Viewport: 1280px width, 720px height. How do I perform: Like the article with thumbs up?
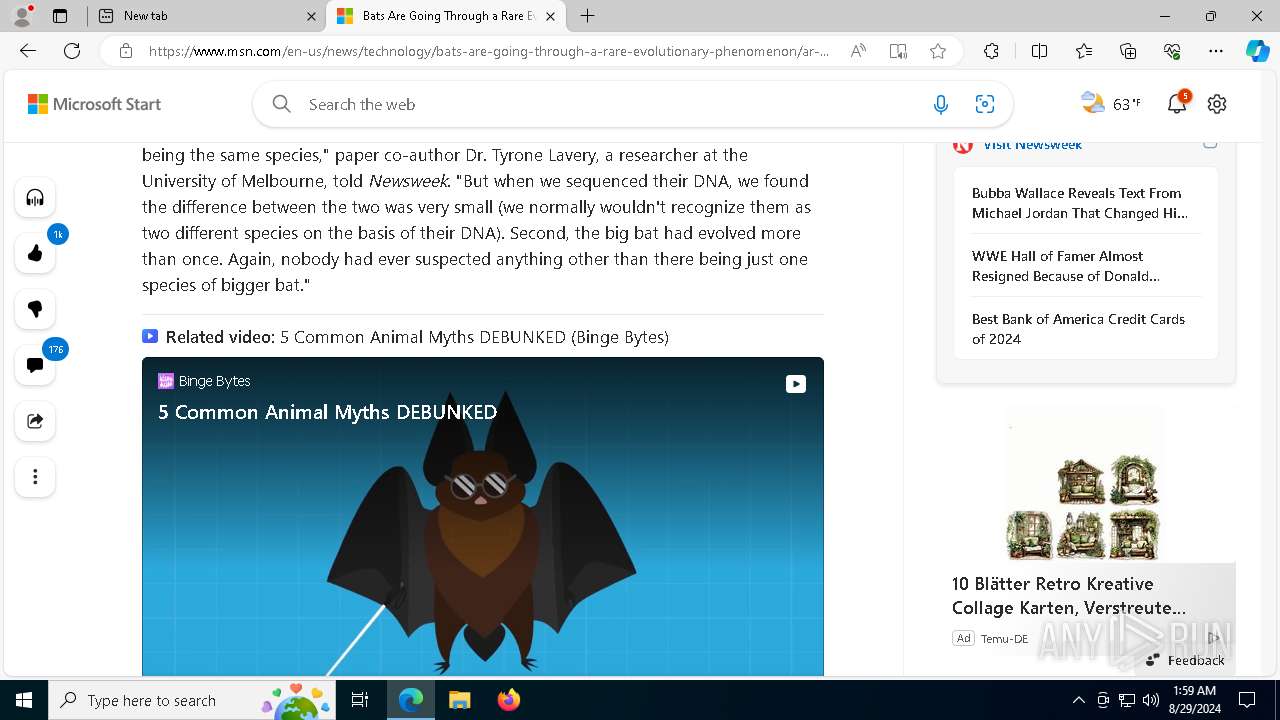[x=35, y=253]
